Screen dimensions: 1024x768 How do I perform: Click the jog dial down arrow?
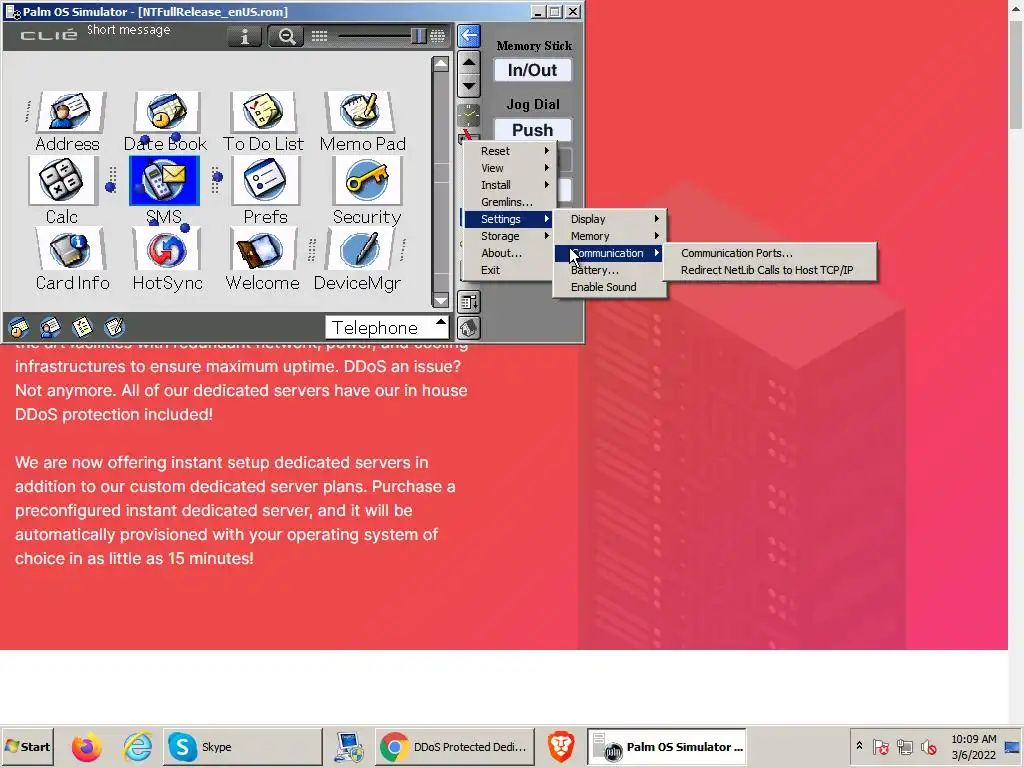[469, 86]
